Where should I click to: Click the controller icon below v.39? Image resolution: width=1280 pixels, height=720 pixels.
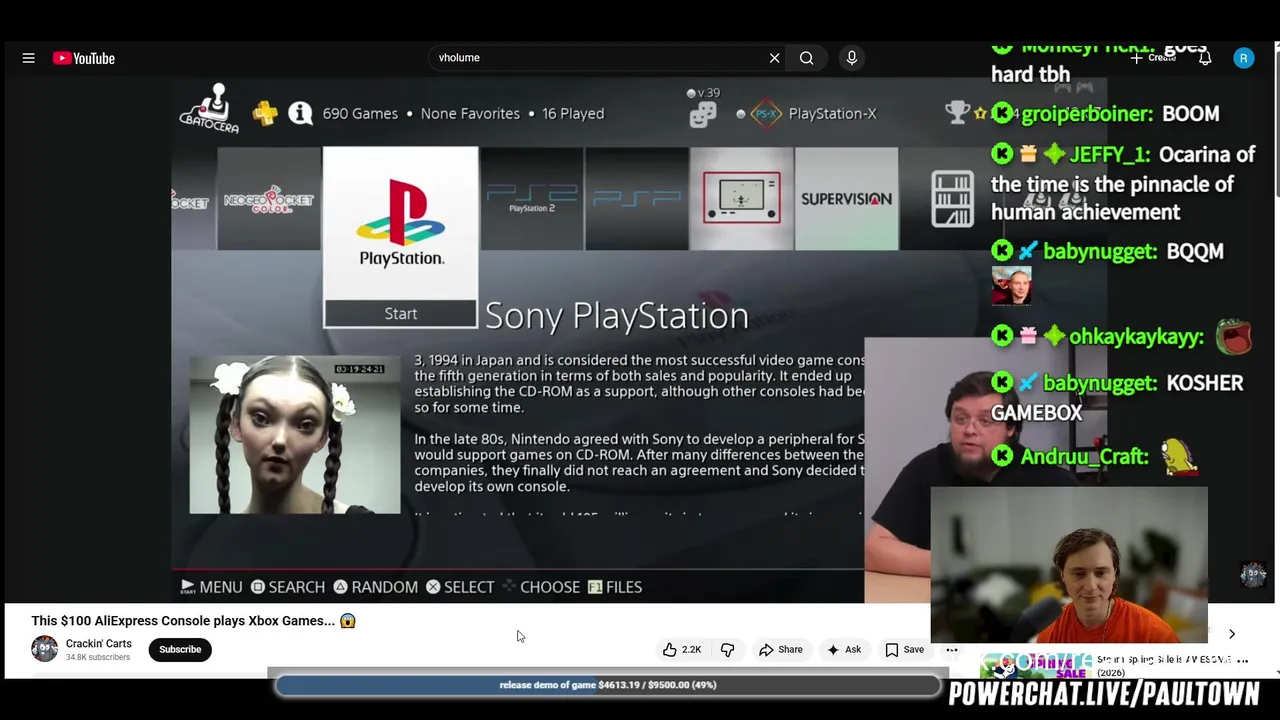(703, 115)
